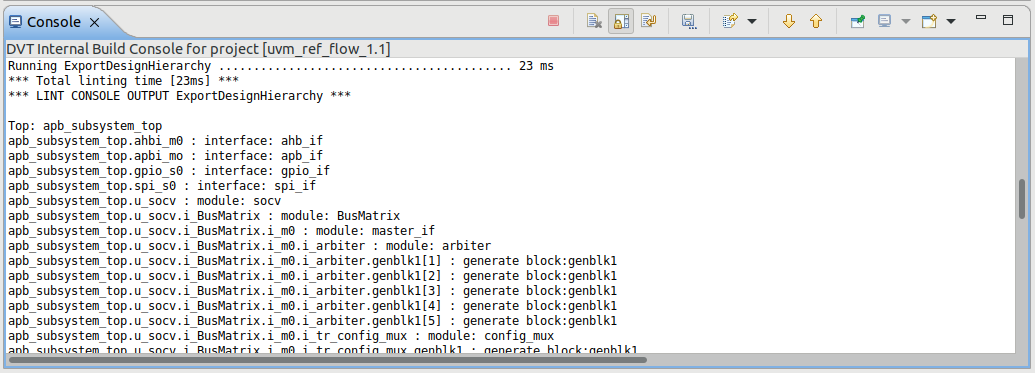This screenshot has height=373, width=1035.
Task: Minimize the Console view
Action: [982, 18]
